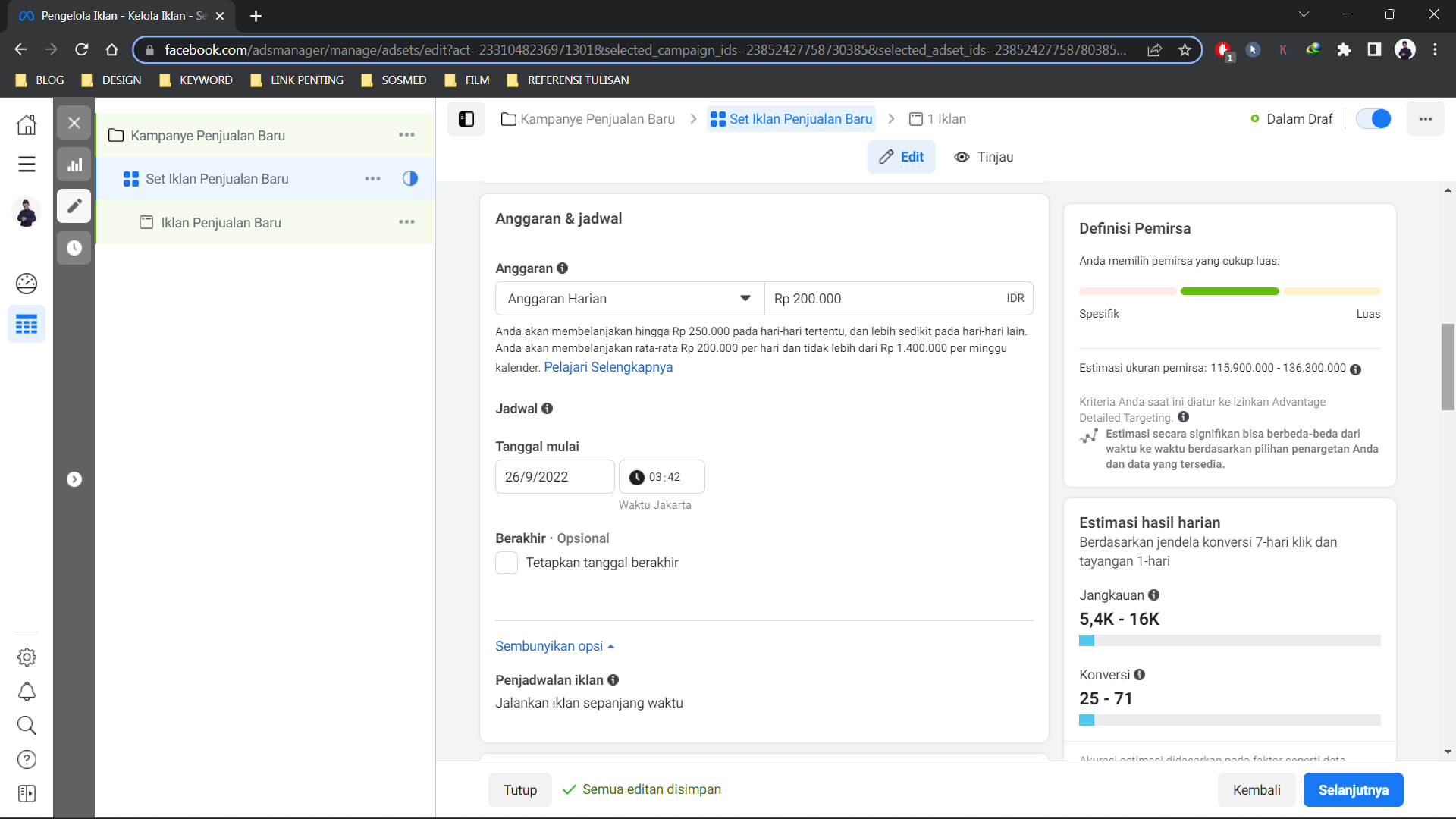Image resolution: width=1456 pixels, height=819 pixels.
Task: Open the history clock icon in the side toolbar
Action: pos(74,248)
